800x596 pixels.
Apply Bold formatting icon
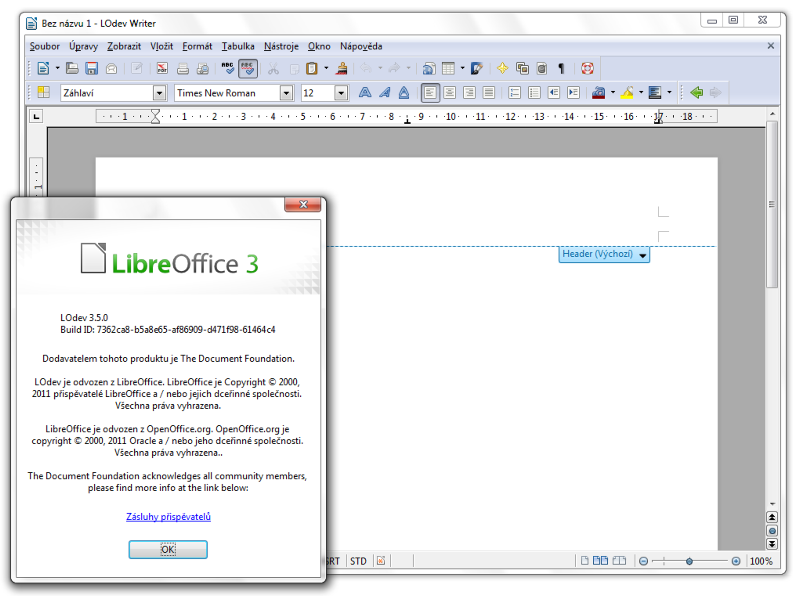click(x=365, y=92)
